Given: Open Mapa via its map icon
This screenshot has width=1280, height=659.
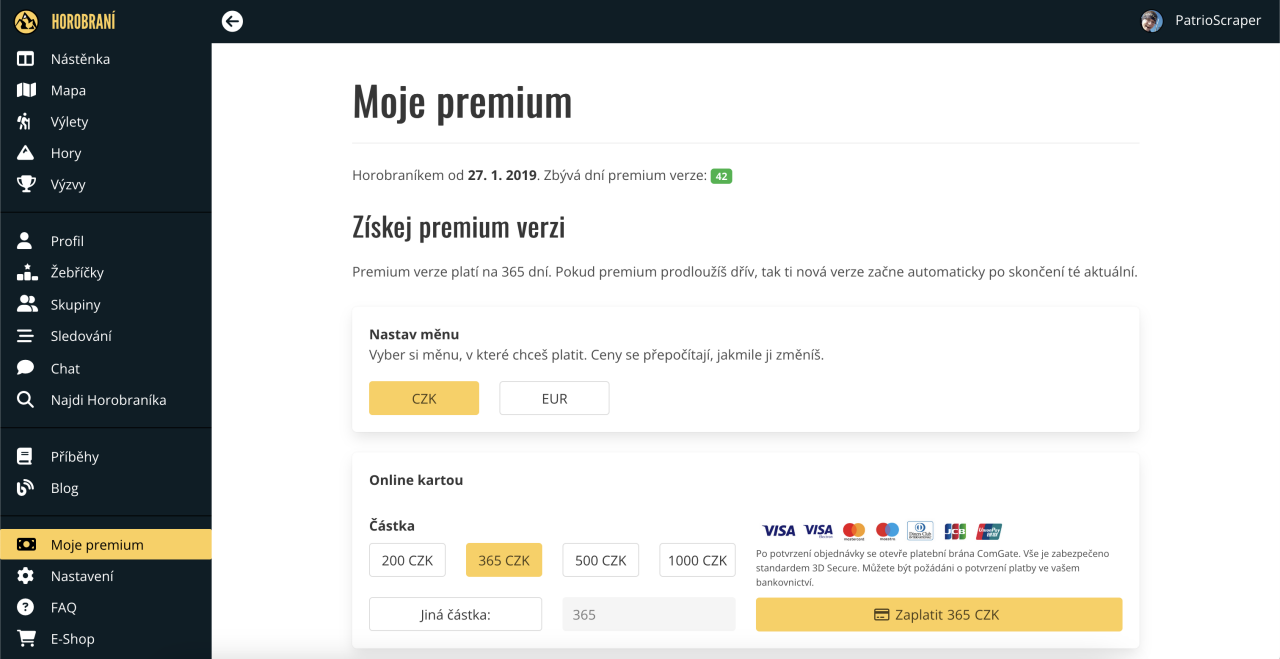Looking at the screenshot, I should (x=26, y=90).
